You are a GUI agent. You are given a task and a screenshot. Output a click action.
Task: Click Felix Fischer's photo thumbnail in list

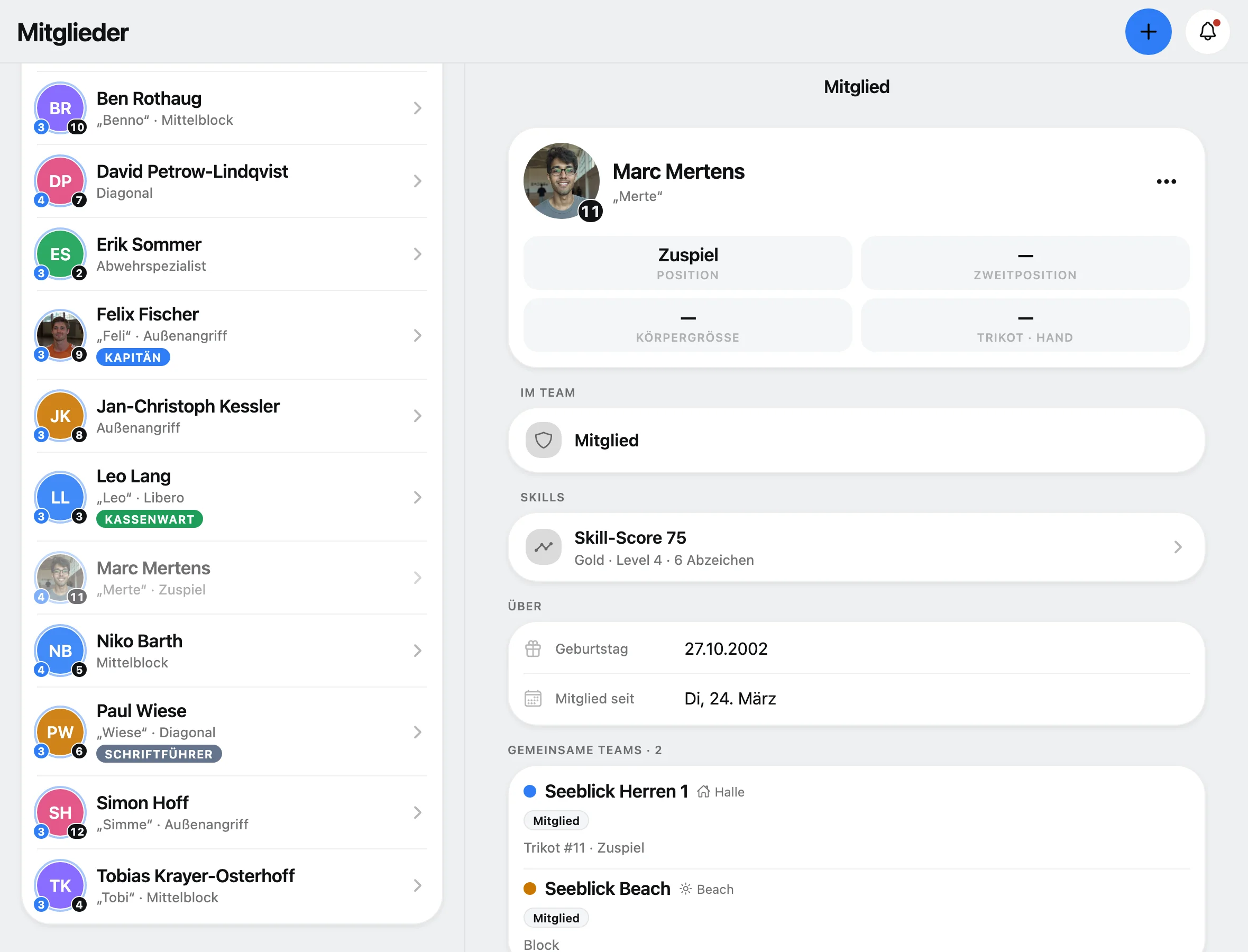[60, 335]
